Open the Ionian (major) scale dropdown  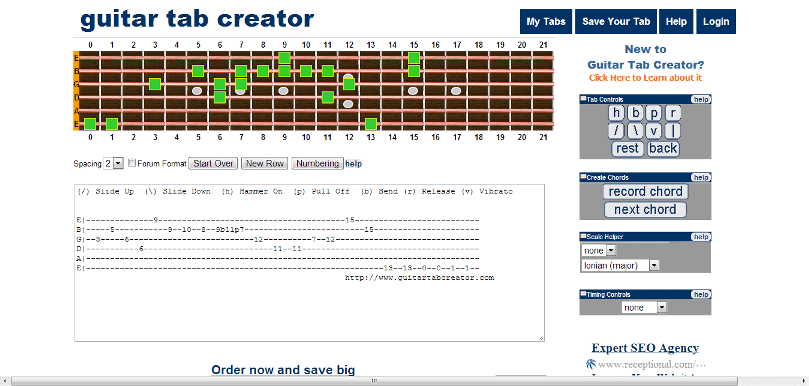tap(620, 265)
